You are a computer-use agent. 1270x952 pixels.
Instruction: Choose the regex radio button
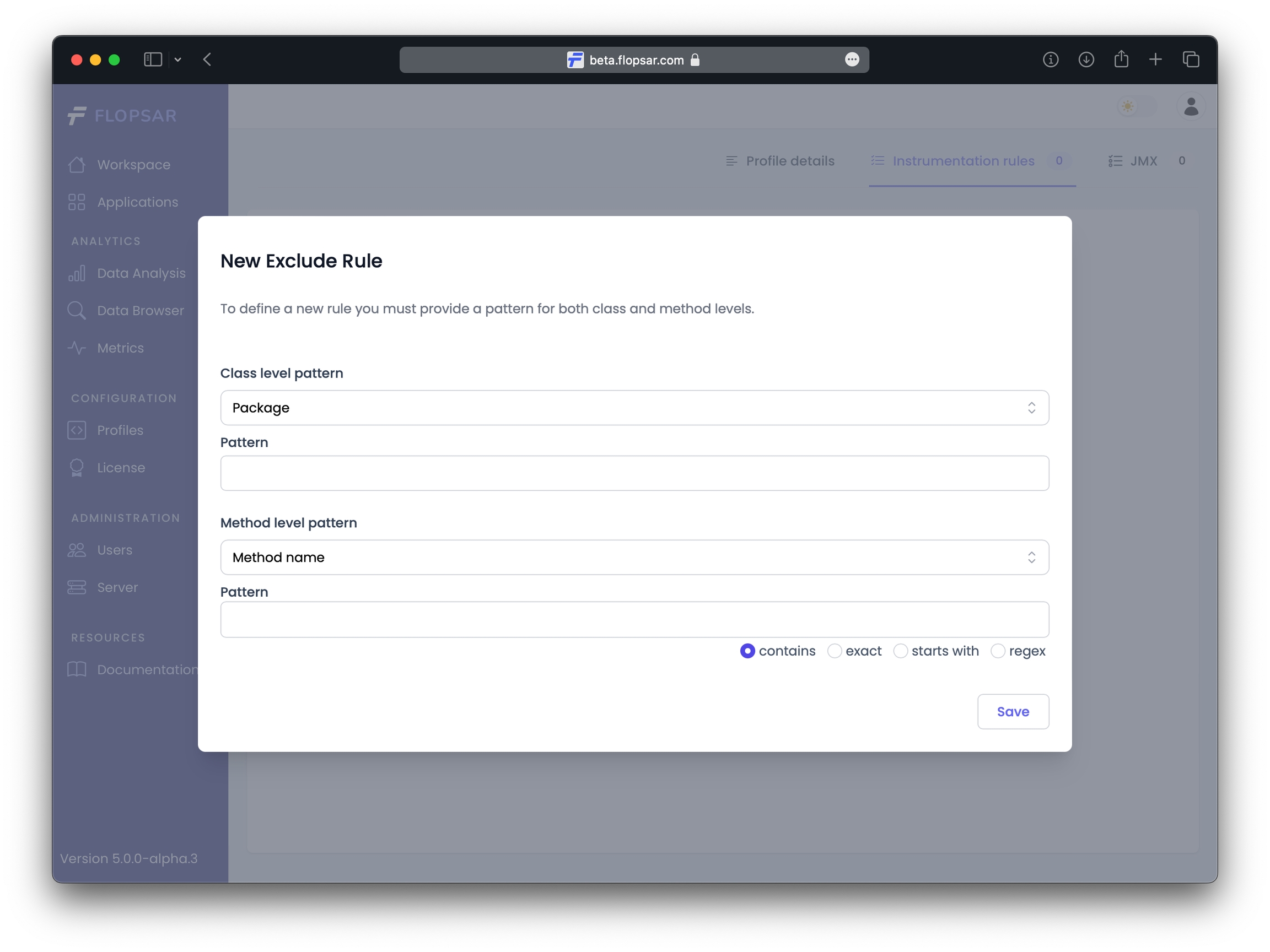click(998, 651)
